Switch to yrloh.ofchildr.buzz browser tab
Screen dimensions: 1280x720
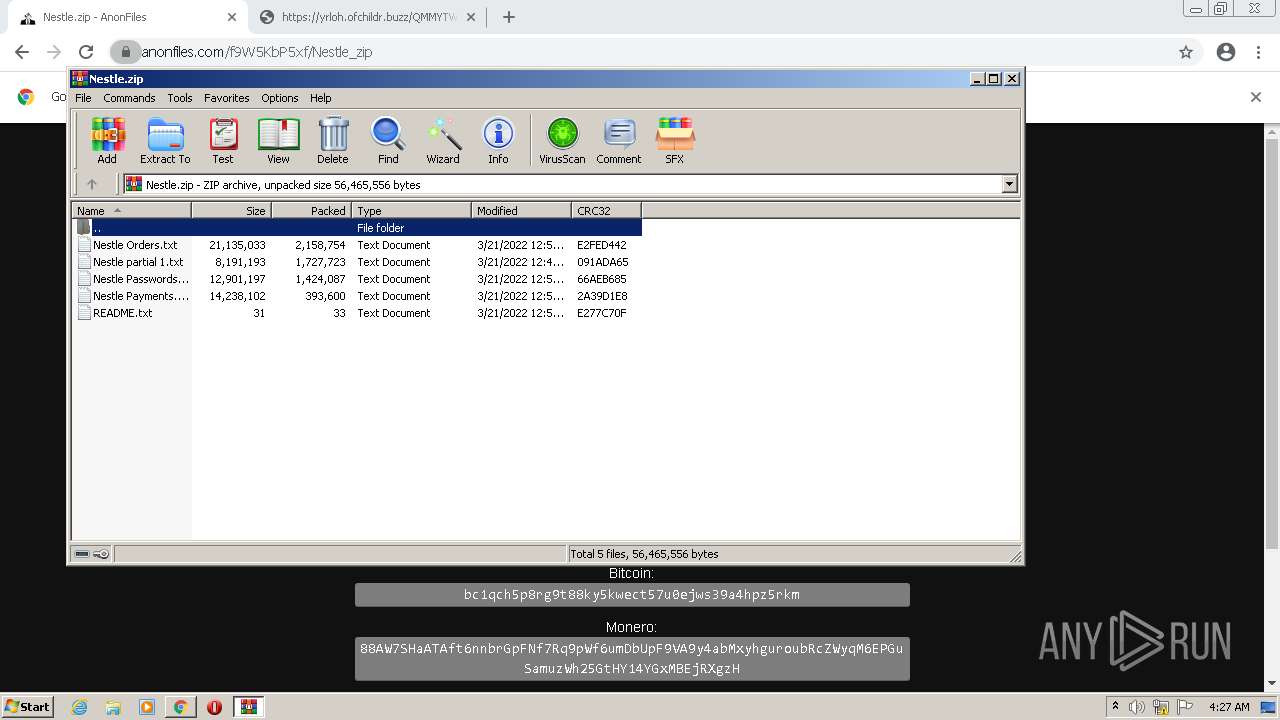[370, 17]
